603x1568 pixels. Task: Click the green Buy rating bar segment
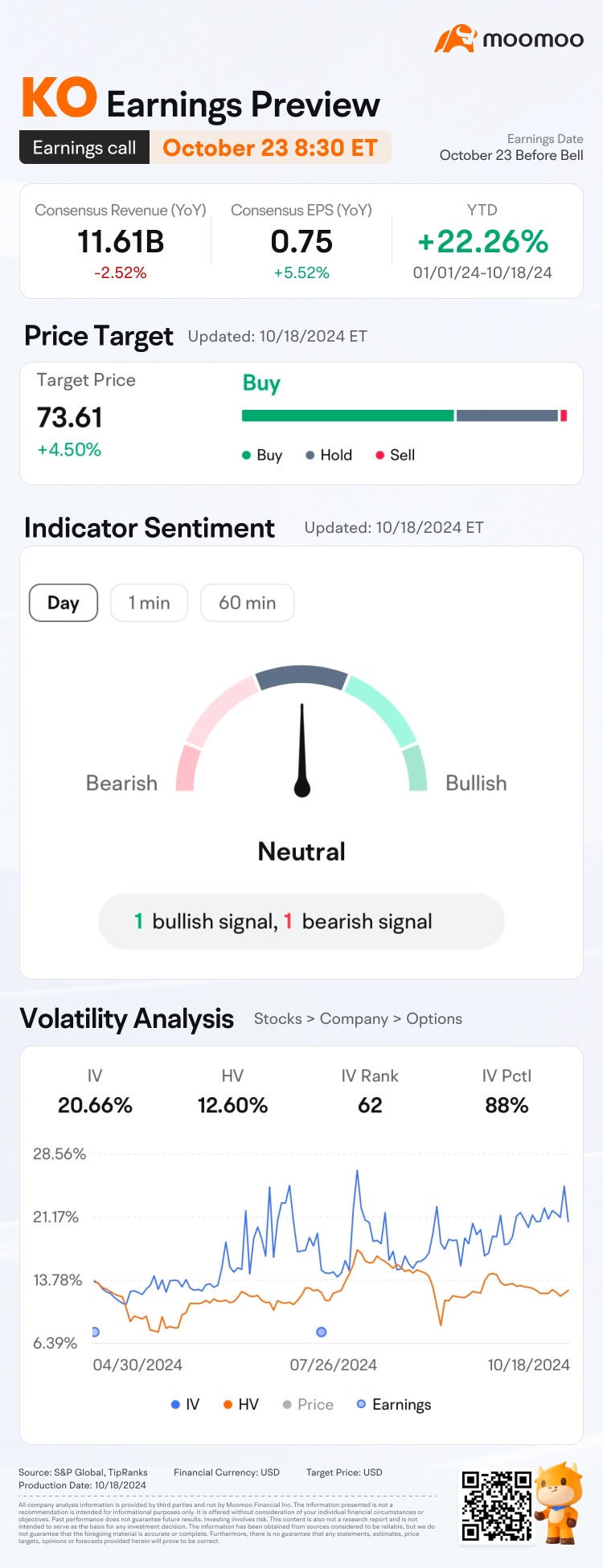[347, 416]
